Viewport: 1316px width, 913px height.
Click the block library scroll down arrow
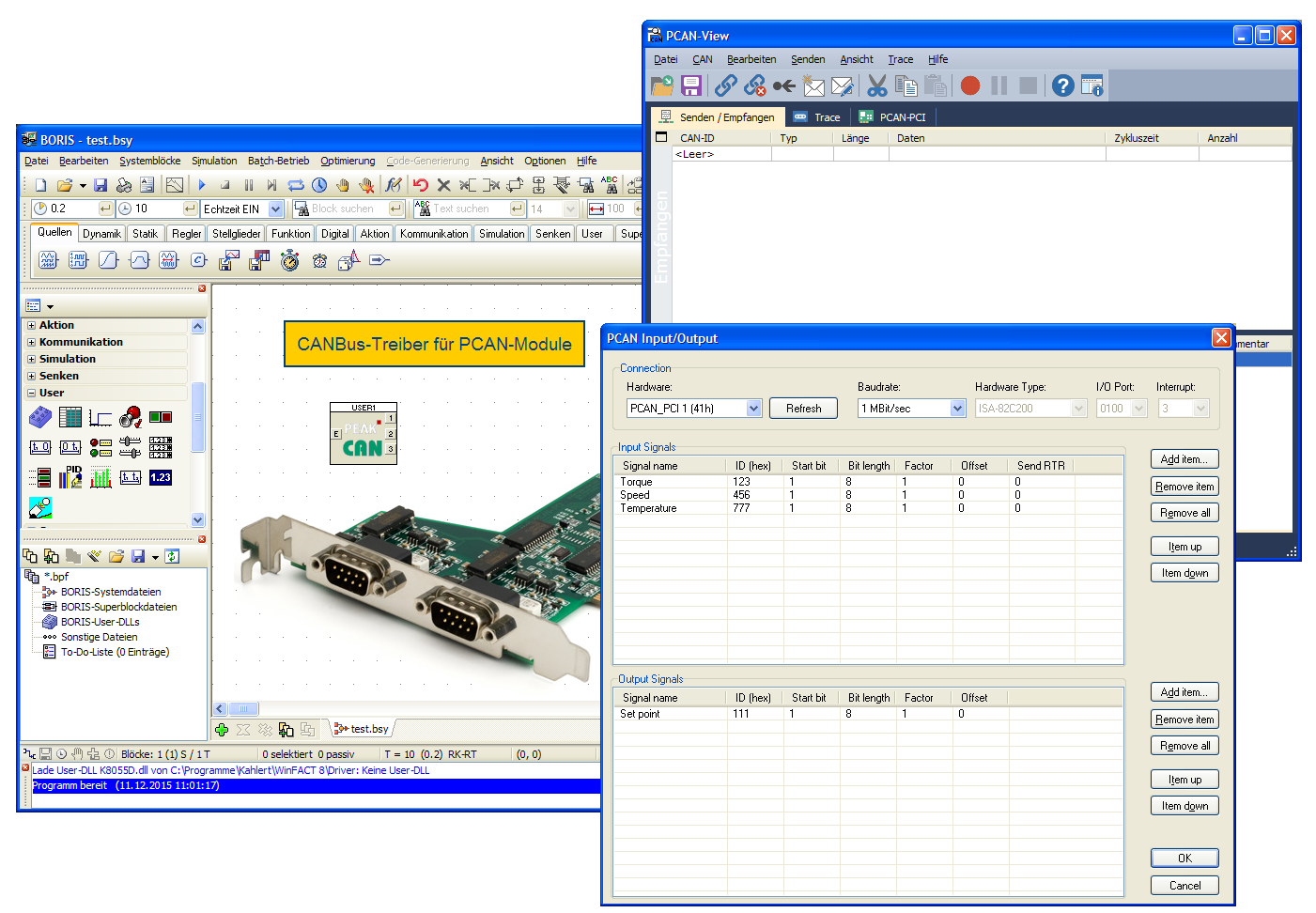click(197, 519)
